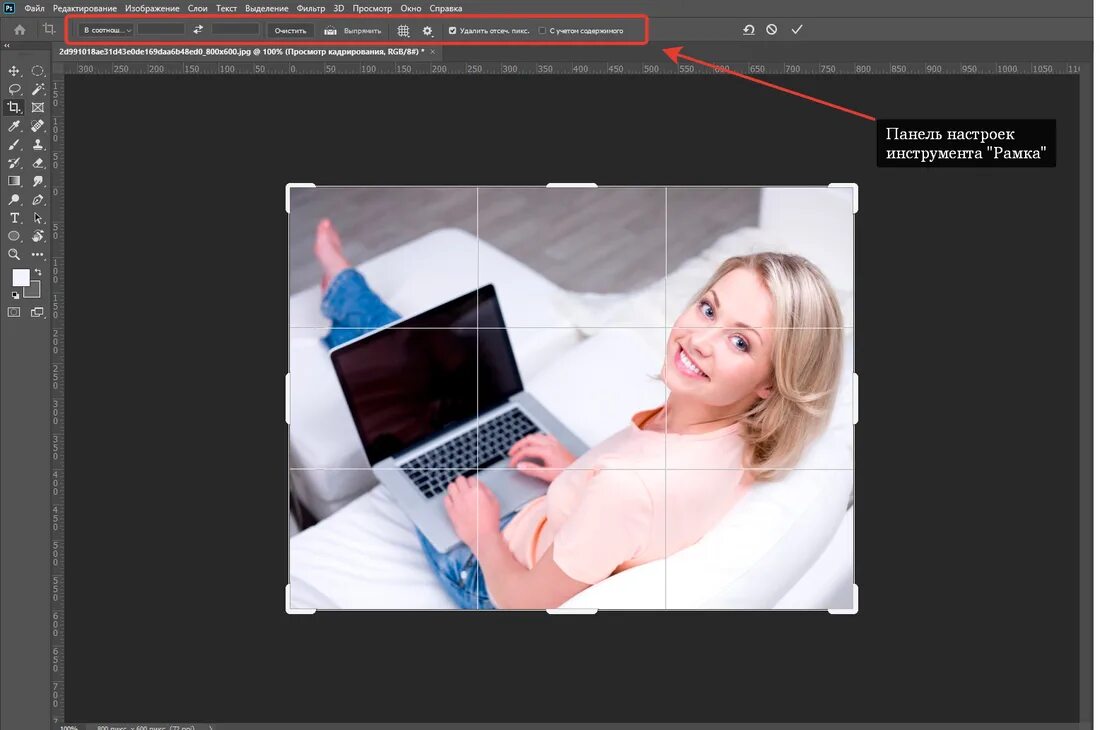1100x730 pixels.
Task: Select the Crop tool in the toolbox
Action: click(14, 107)
